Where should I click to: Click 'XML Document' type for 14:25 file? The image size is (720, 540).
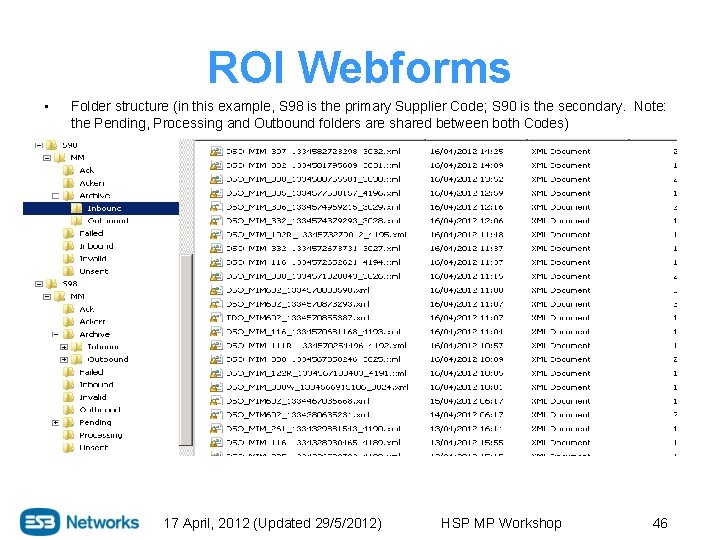click(561, 151)
